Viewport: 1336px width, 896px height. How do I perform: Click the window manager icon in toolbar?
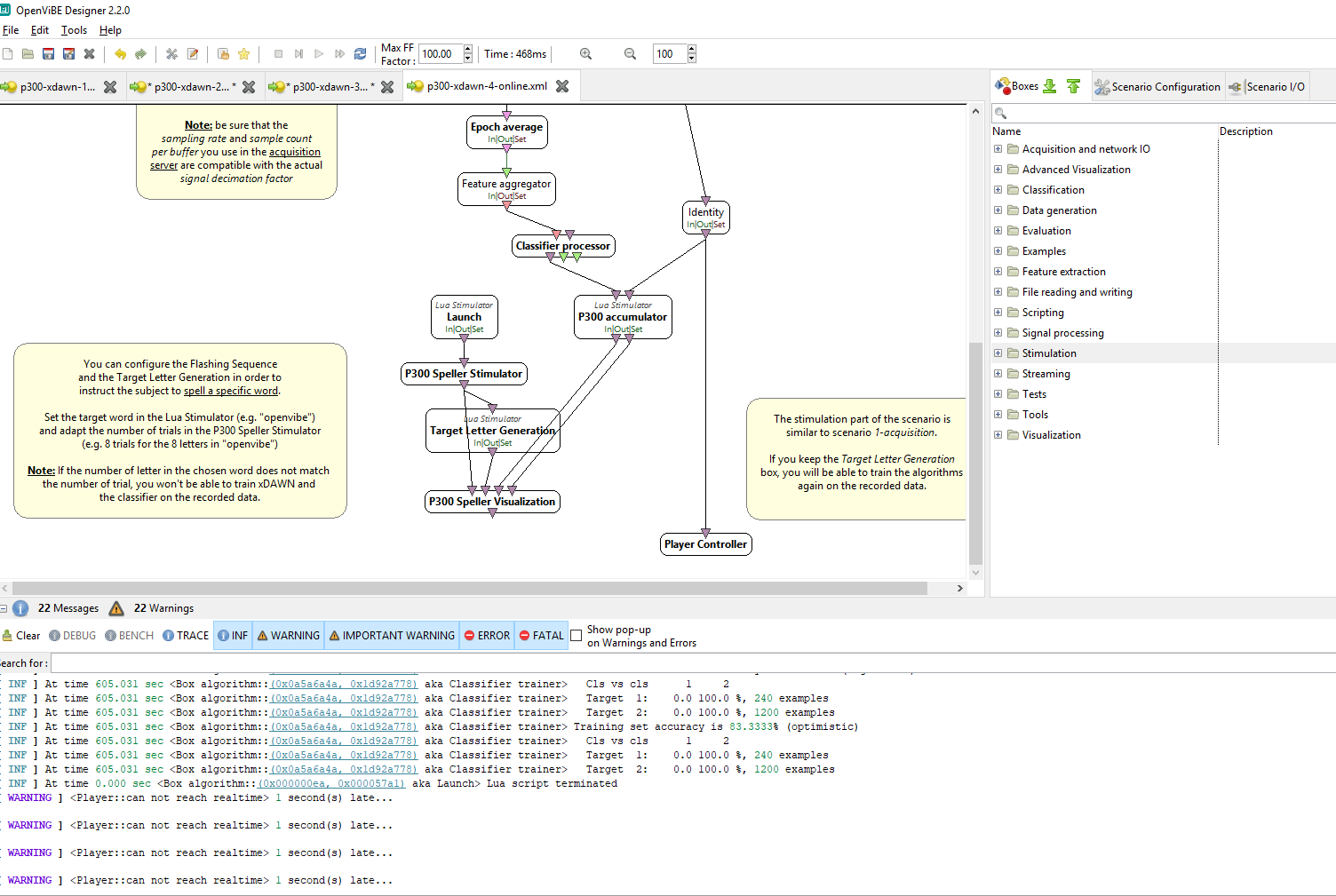224,54
